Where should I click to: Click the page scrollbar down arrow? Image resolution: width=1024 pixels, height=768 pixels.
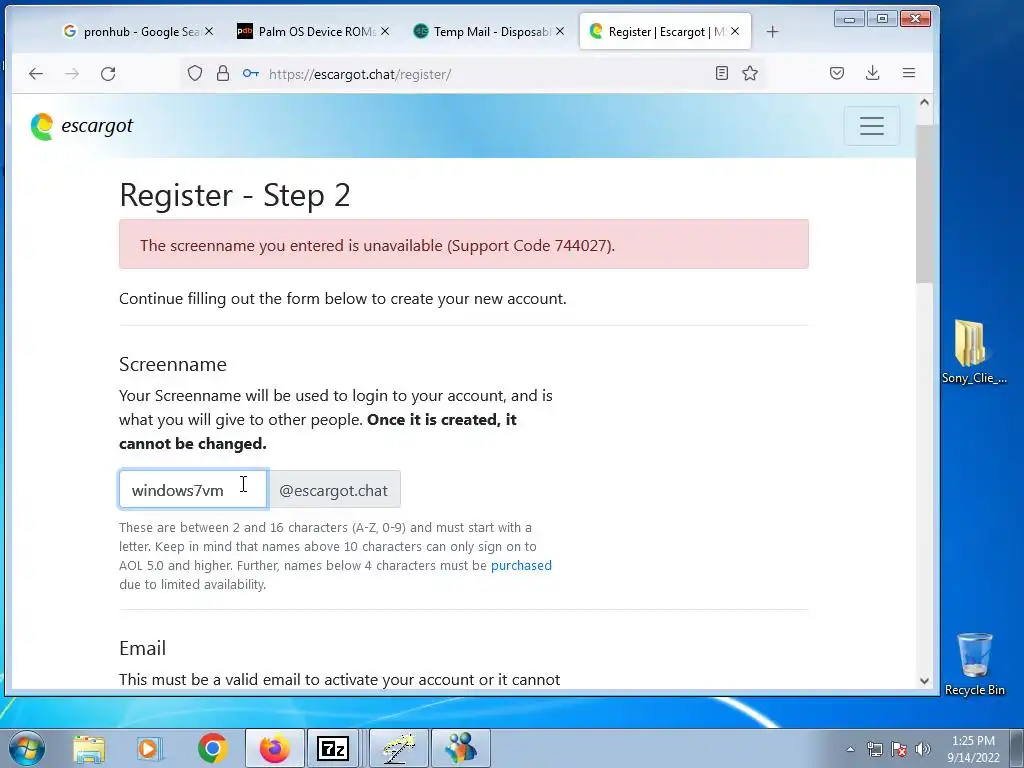924,680
